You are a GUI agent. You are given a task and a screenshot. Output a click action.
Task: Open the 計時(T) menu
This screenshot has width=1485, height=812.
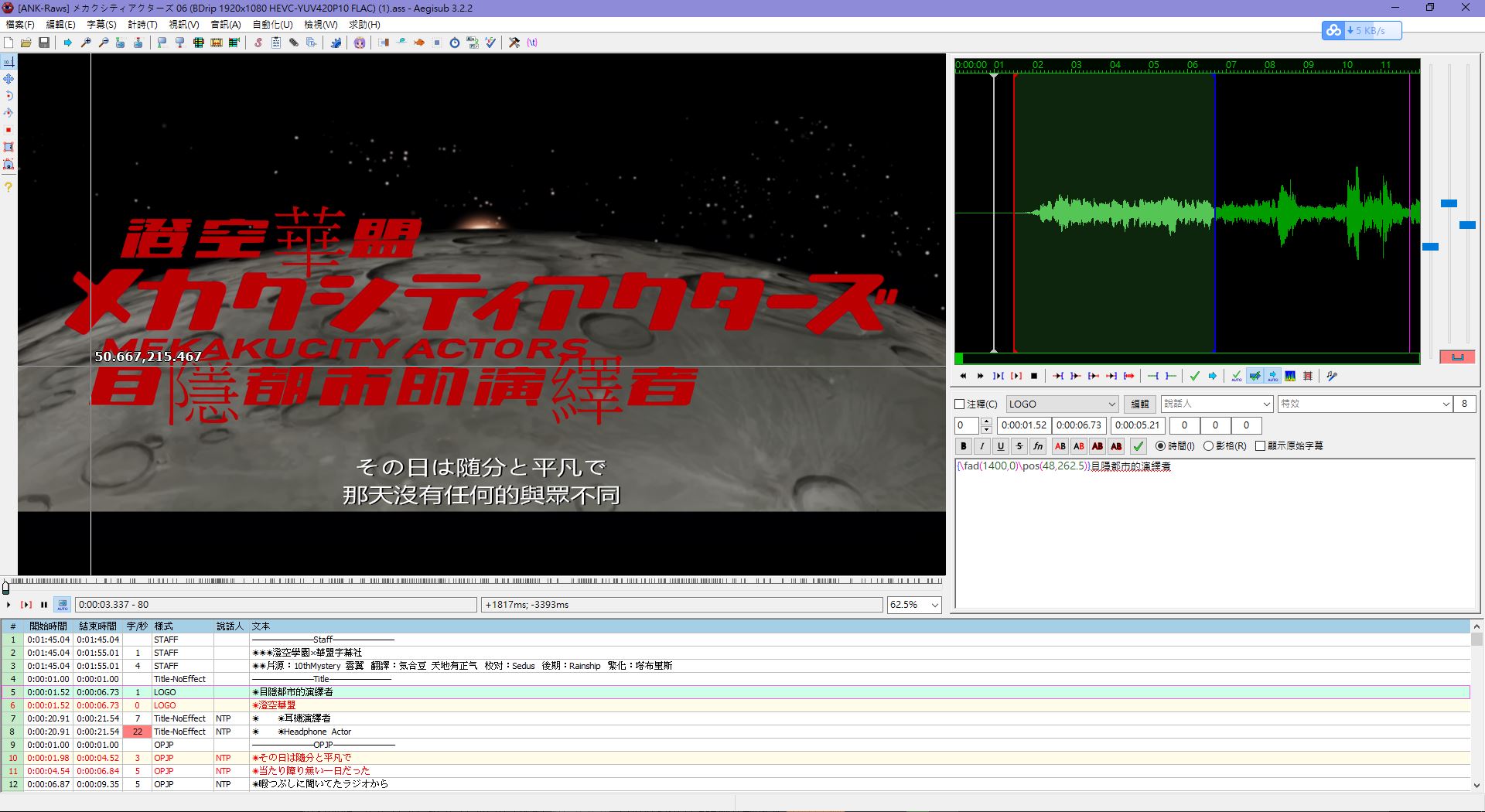tap(142, 25)
